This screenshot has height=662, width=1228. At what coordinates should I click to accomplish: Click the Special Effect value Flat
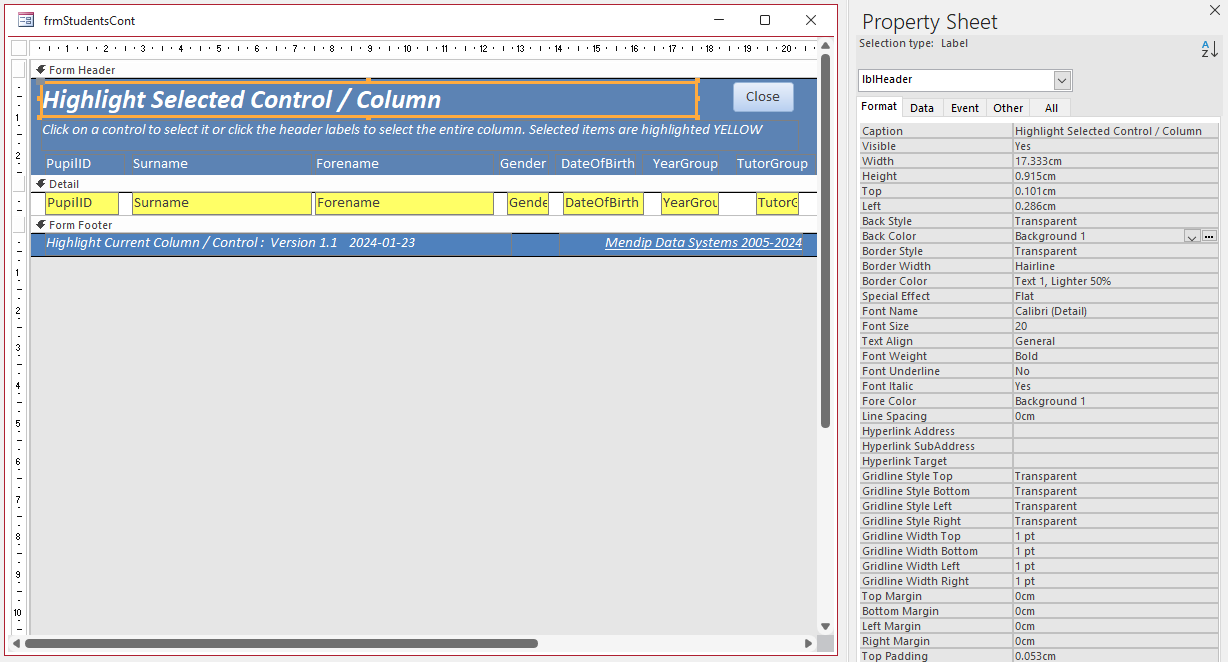pos(1115,296)
